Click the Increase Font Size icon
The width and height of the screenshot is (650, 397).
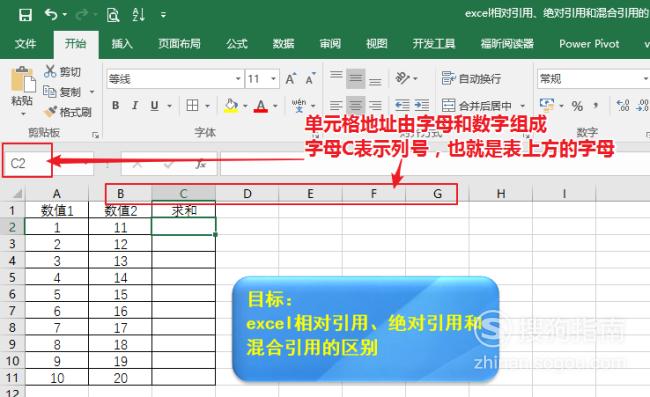click(291, 78)
